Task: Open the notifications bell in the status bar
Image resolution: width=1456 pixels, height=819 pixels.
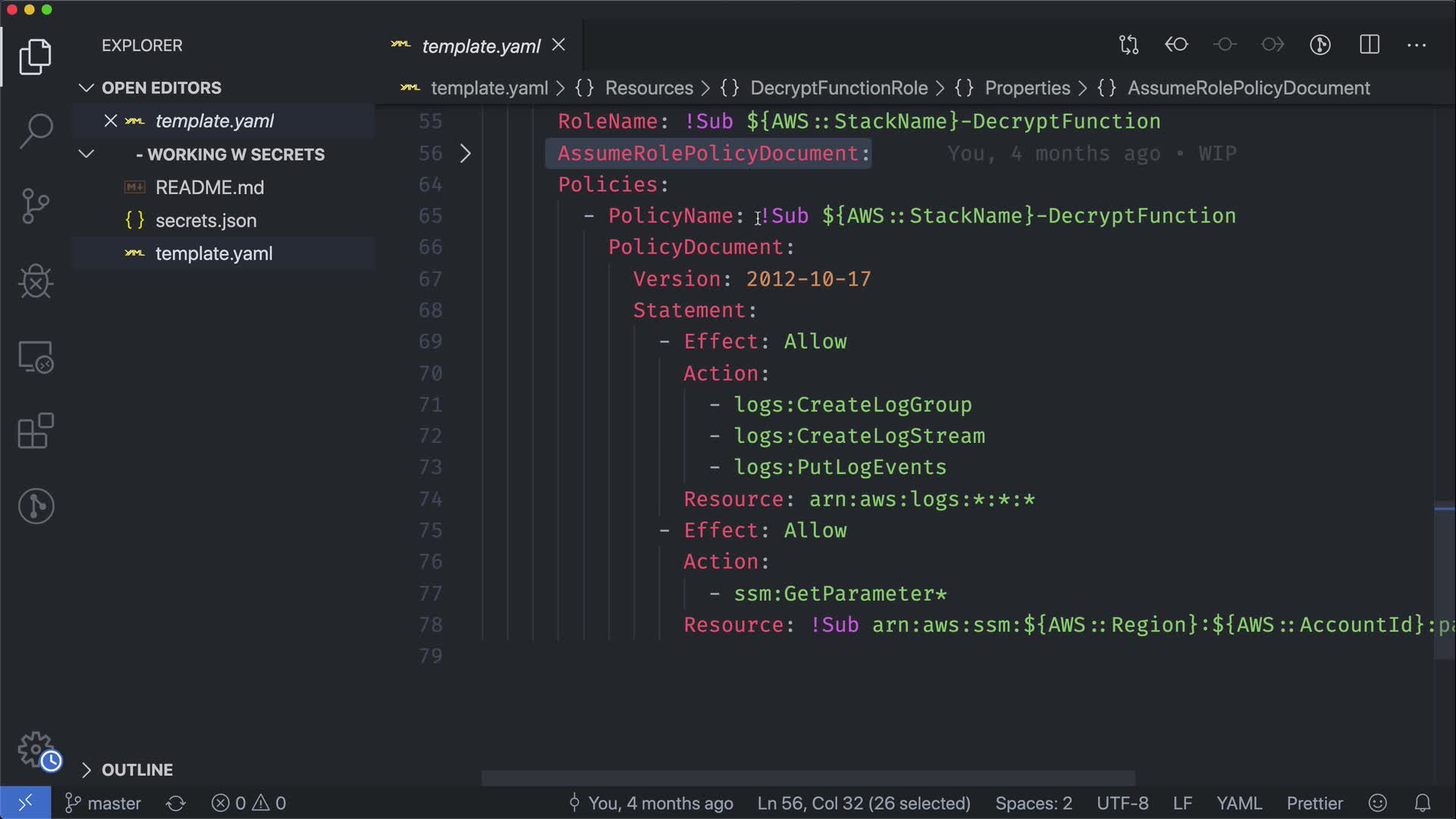Action: tap(1423, 803)
